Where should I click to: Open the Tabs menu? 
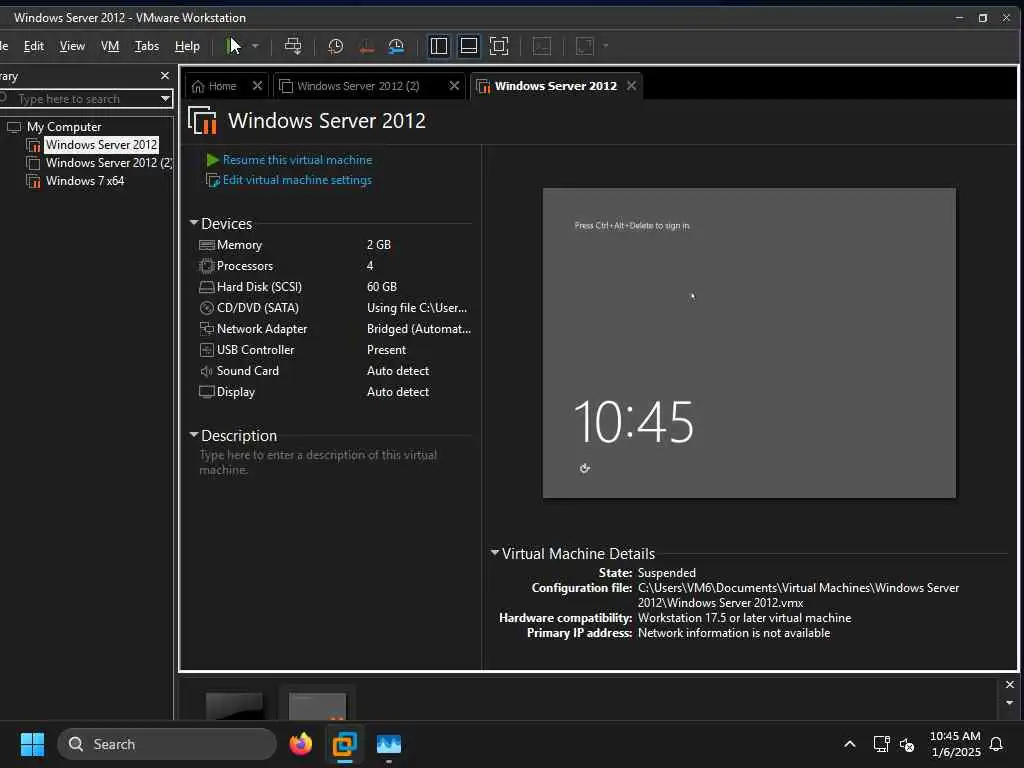[147, 46]
